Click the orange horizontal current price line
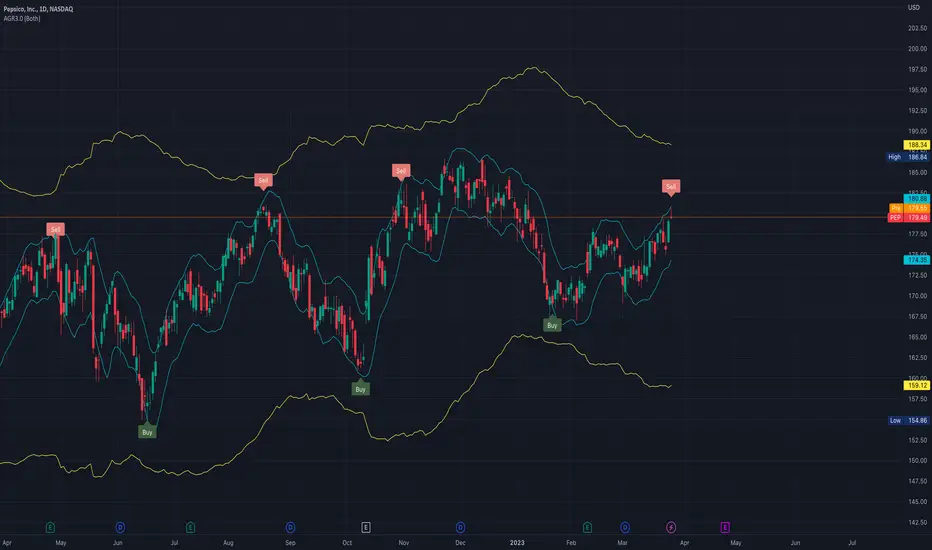Image resolution: width=932 pixels, height=550 pixels. (x=443, y=217)
